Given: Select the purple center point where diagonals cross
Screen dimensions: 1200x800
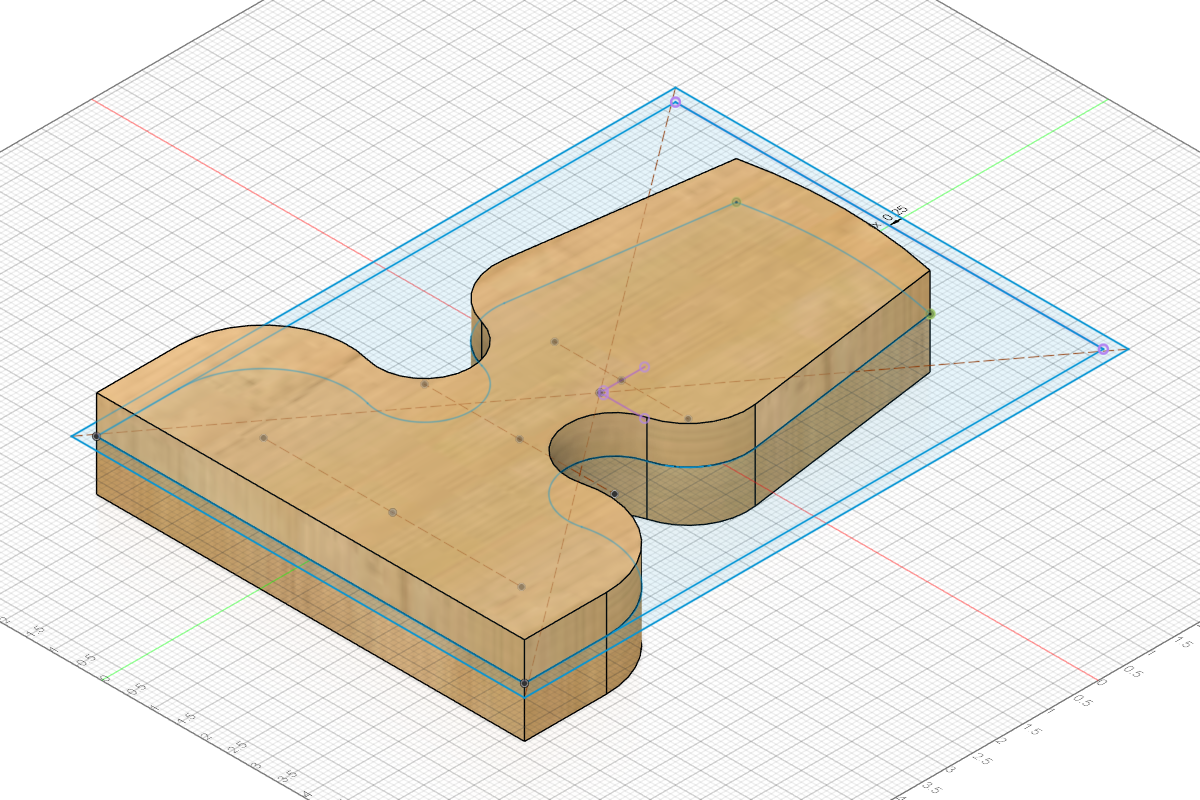Looking at the screenshot, I should coord(601,393).
